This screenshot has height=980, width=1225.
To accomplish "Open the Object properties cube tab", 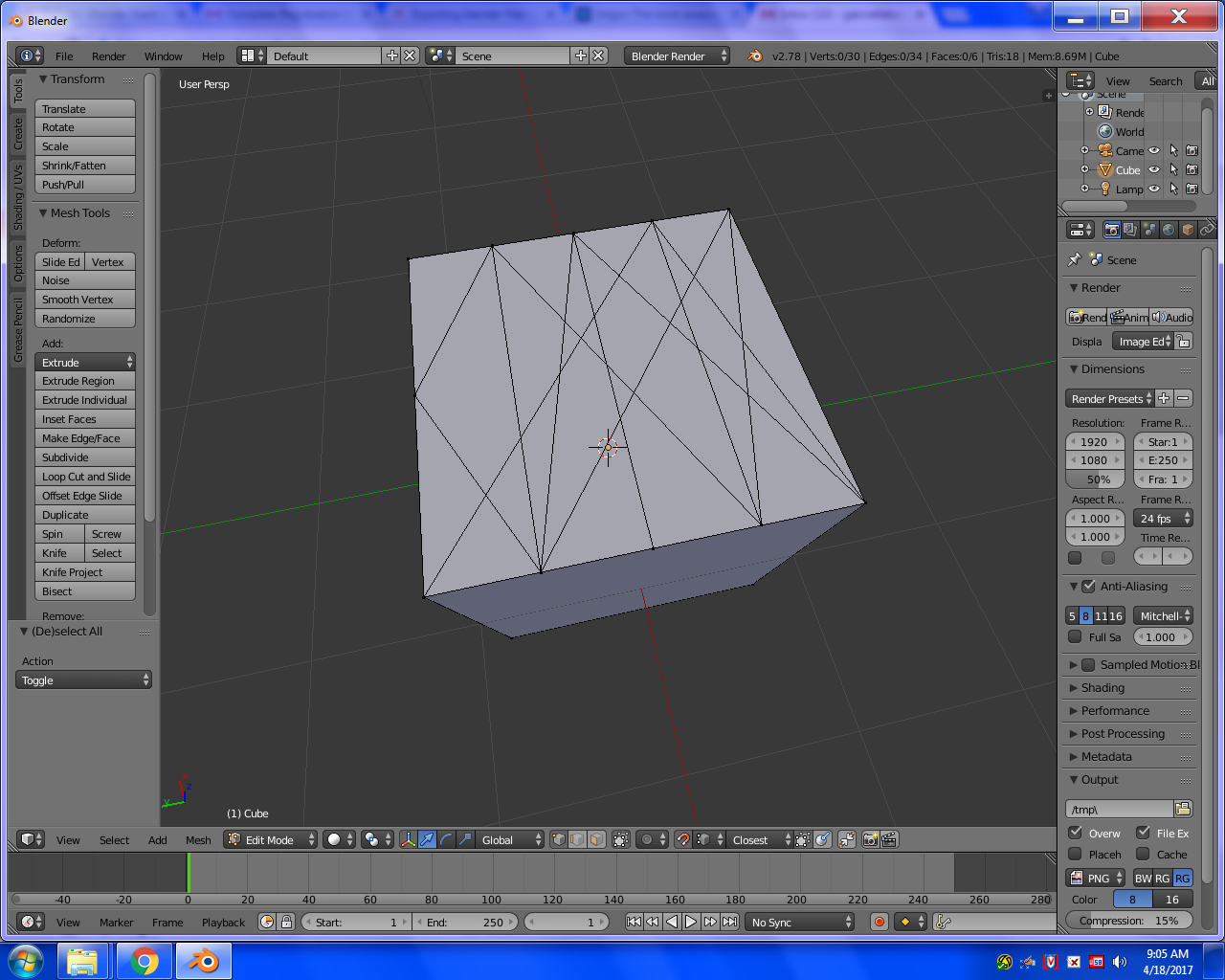I will (x=1188, y=230).
